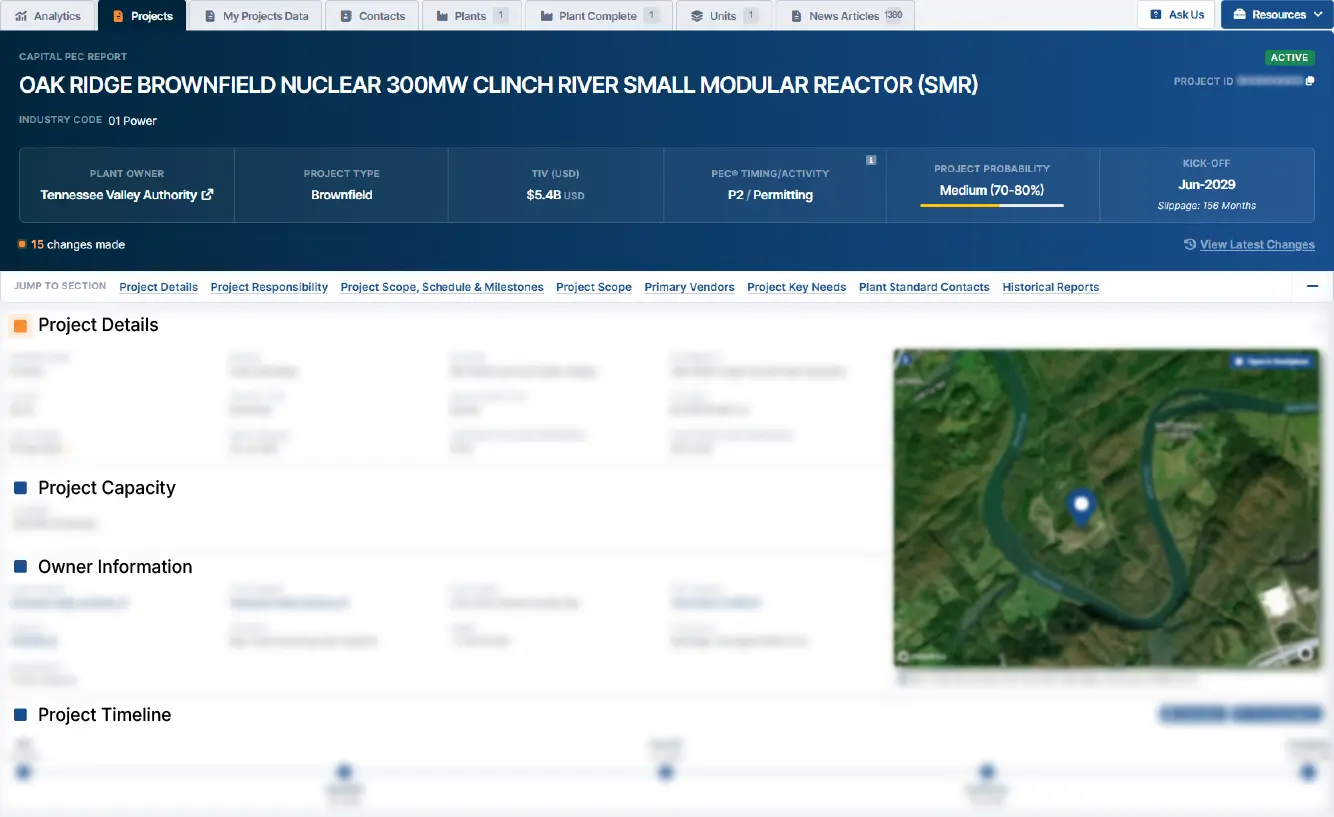The height and width of the screenshot is (817, 1334).
Task: Select the Plants tab
Action: pos(471,16)
